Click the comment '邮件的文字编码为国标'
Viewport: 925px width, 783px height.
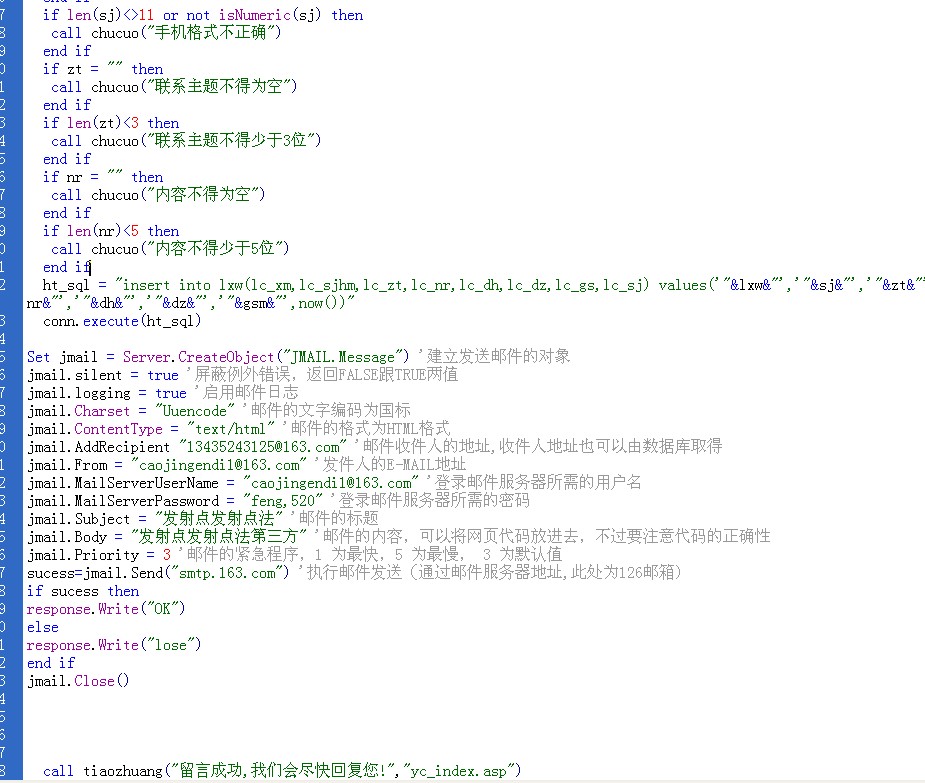click(x=330, y=411)
